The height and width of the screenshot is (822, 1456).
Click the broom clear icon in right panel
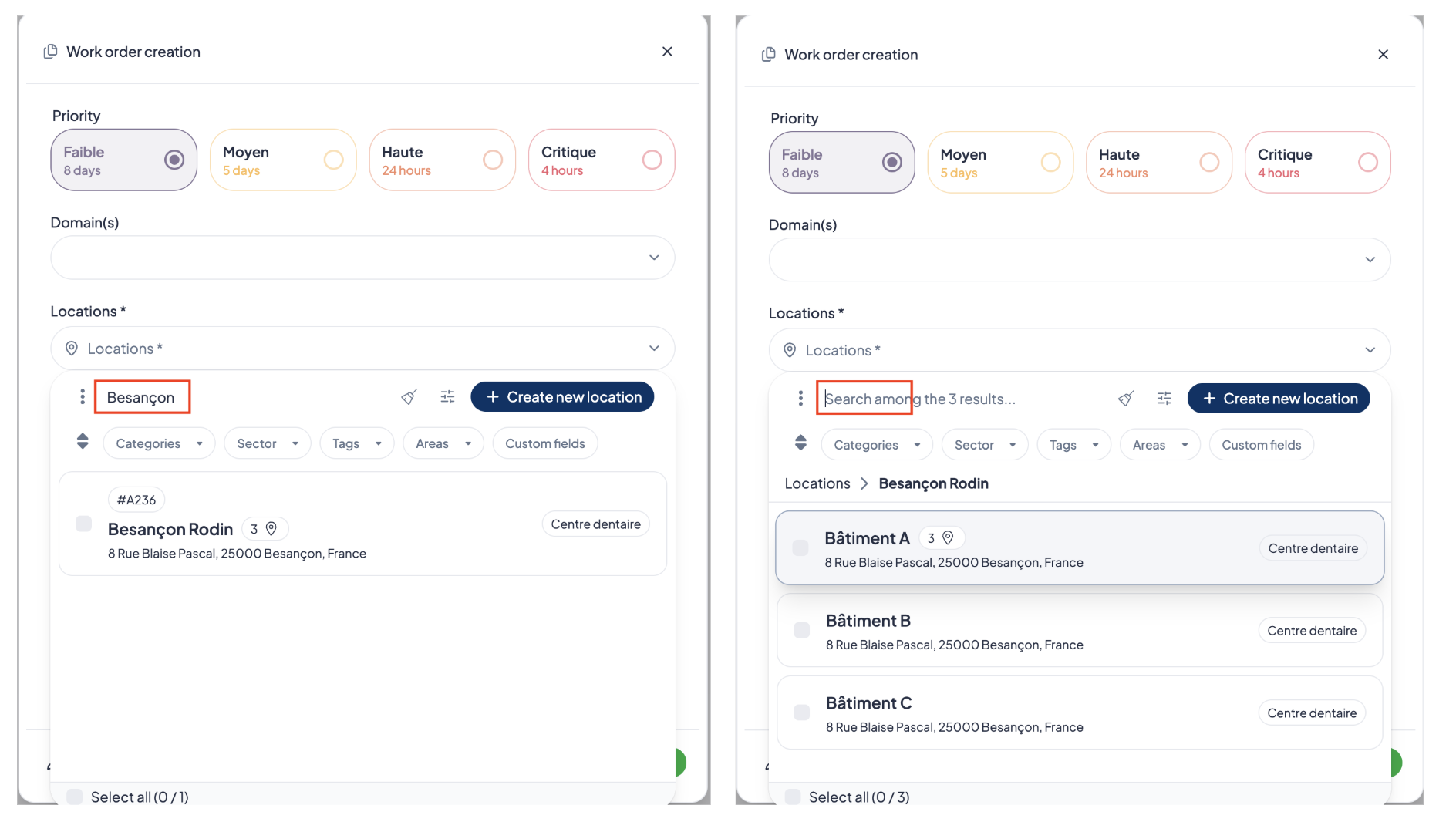1126,399
